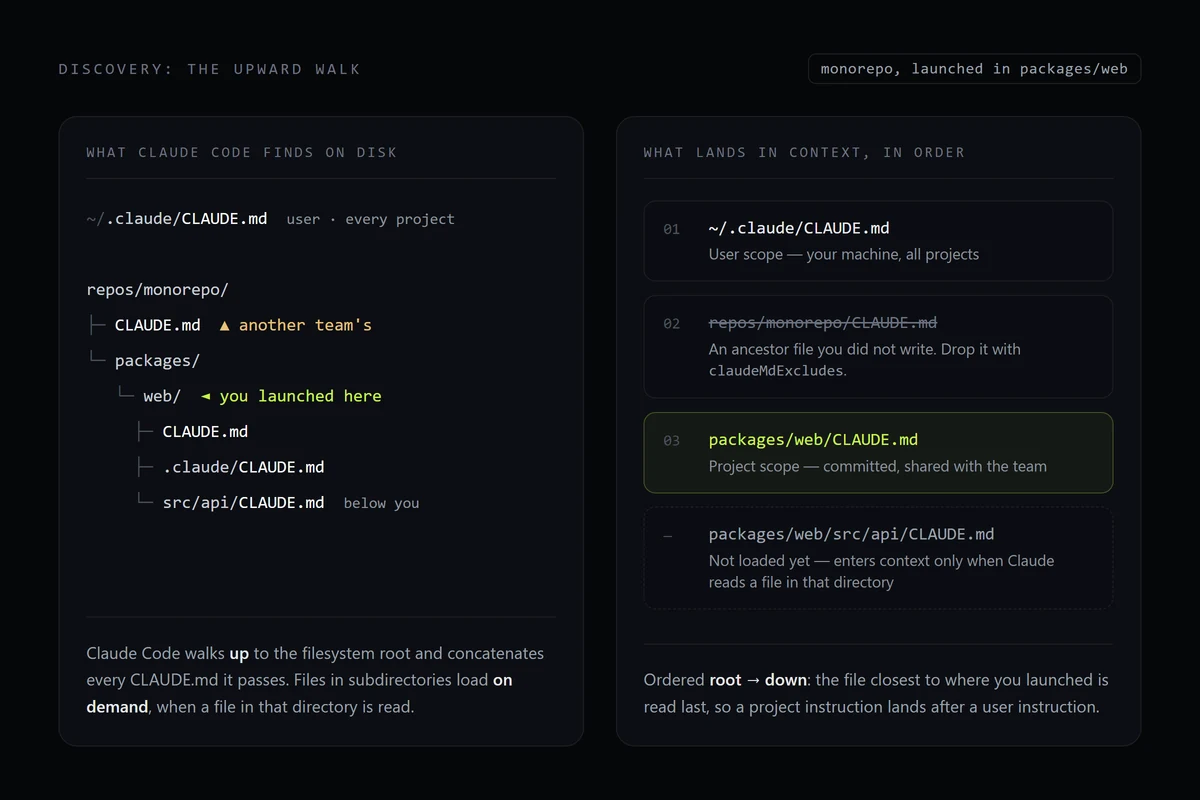The width and height of the screenshot is (1200, 800).
Task: Select the .claude/CLAUDE.md tree row
Action: (x=243, y=467)
